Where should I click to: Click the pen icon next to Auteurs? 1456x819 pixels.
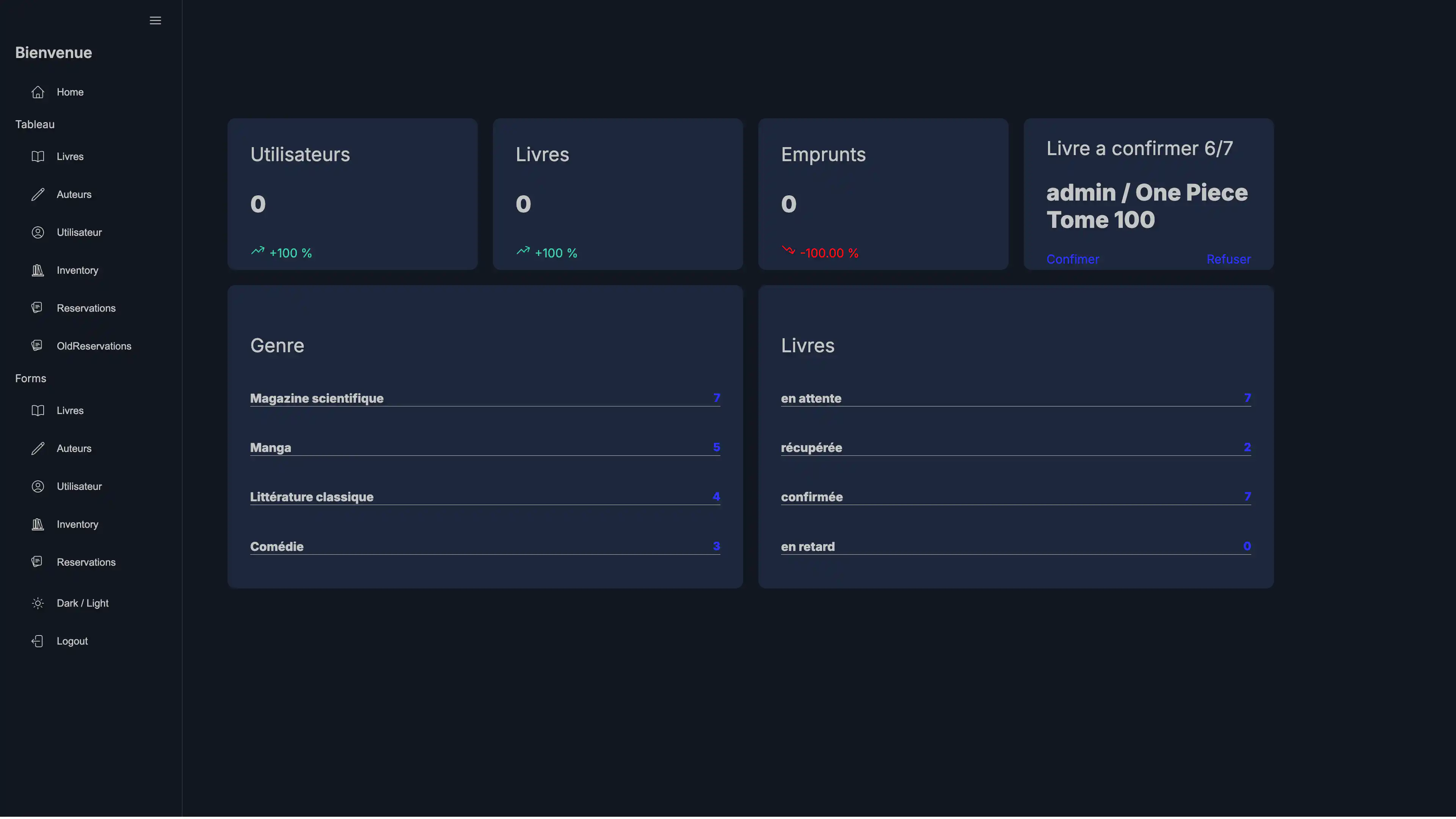tap(38, 194)
